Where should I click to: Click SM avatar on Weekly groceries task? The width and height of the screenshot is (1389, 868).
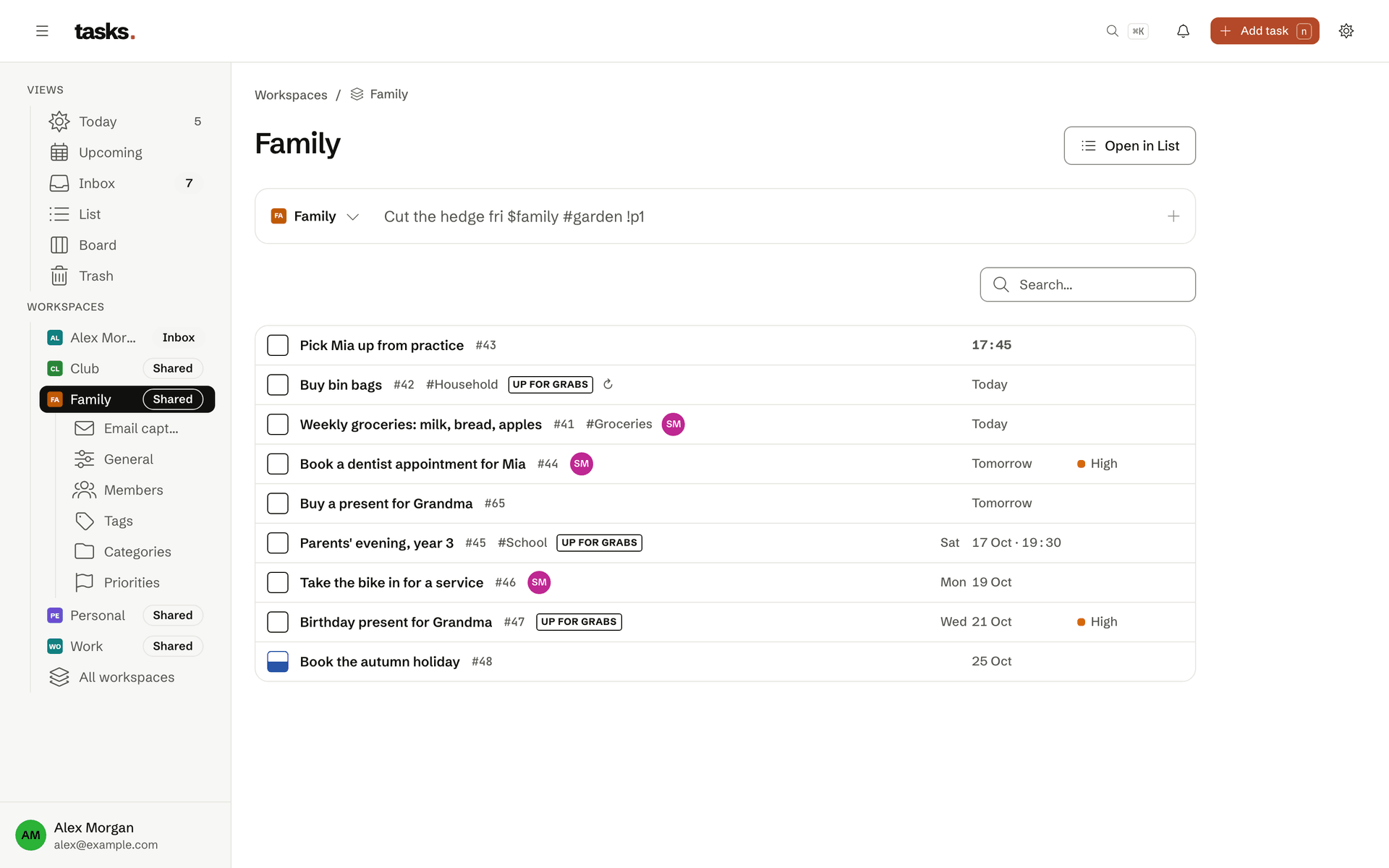pos(673,424)
